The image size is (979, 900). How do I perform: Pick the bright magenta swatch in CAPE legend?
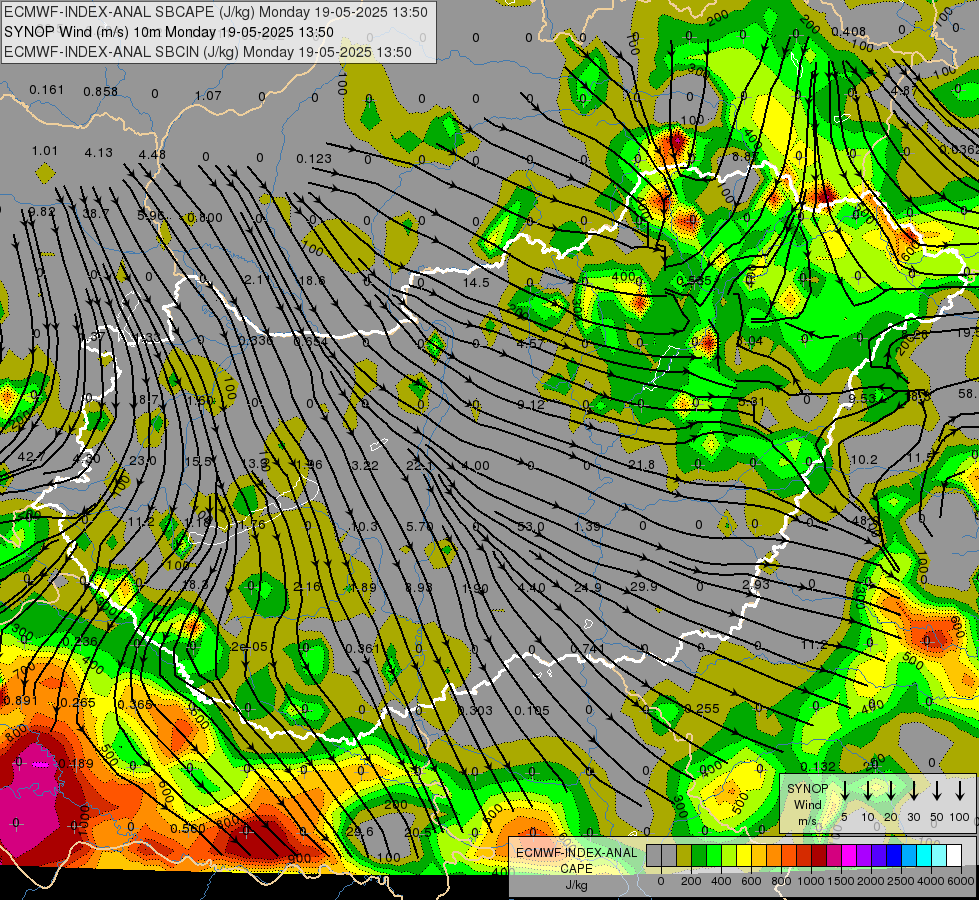click(x=849, y=855)
